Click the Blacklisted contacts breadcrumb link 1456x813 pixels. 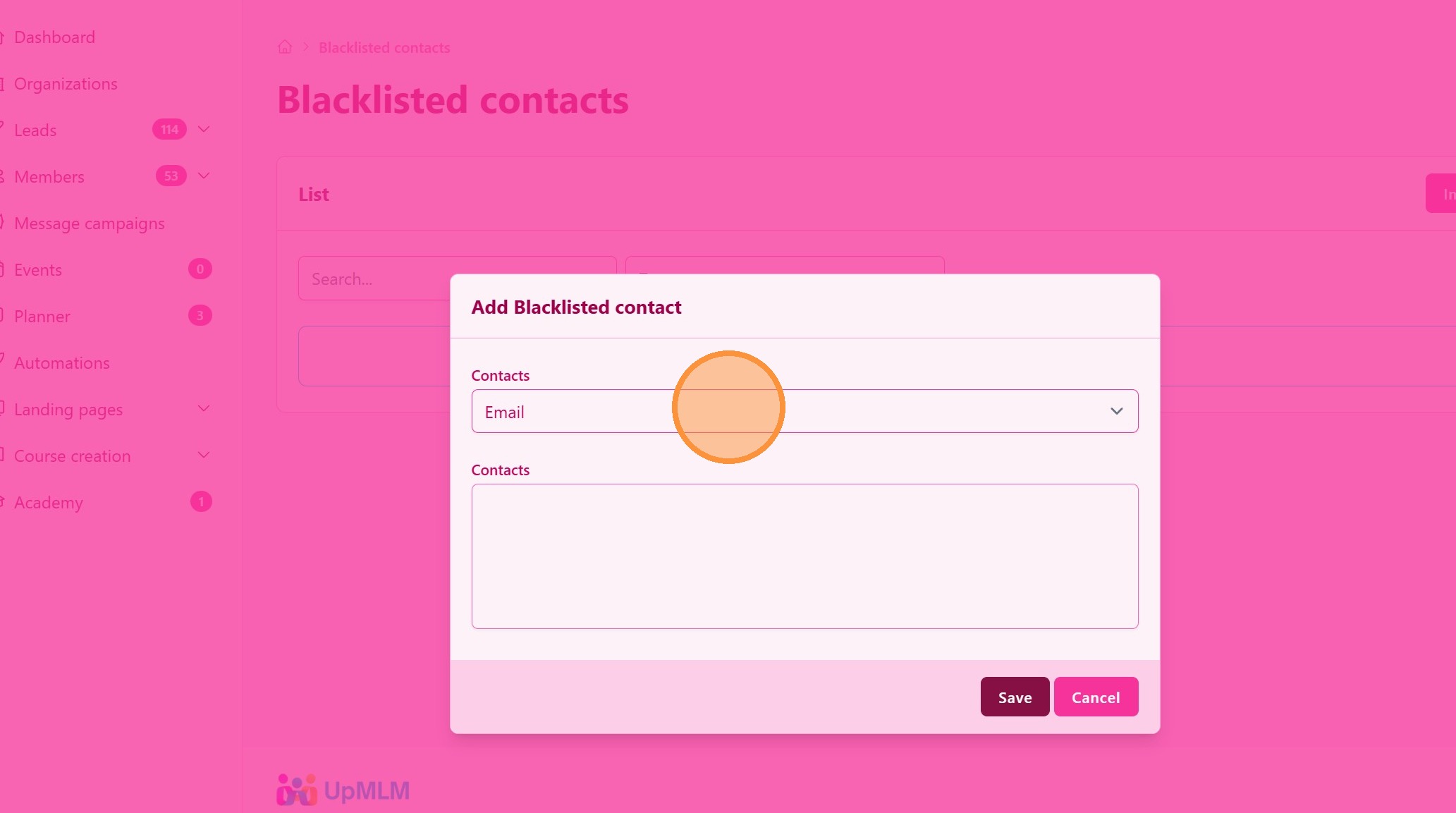point(384,48)
